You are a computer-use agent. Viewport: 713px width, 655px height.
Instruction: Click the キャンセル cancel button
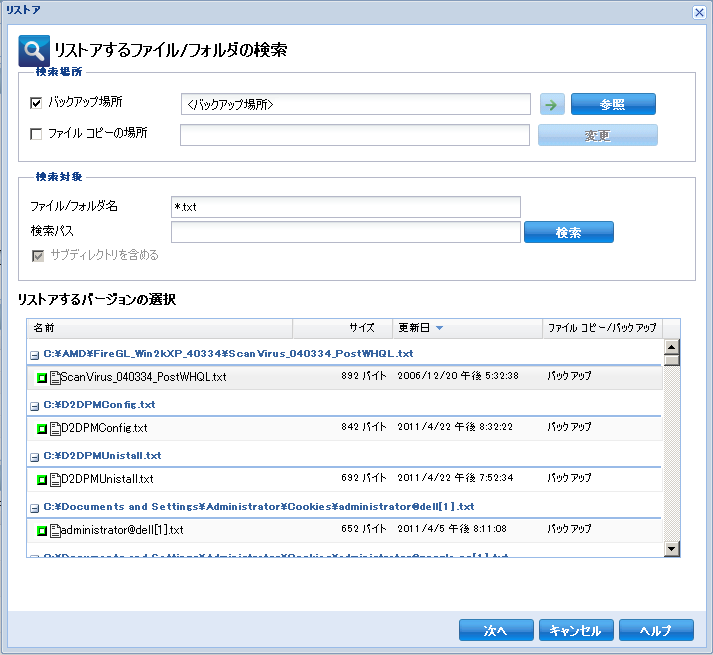[576, 630]
